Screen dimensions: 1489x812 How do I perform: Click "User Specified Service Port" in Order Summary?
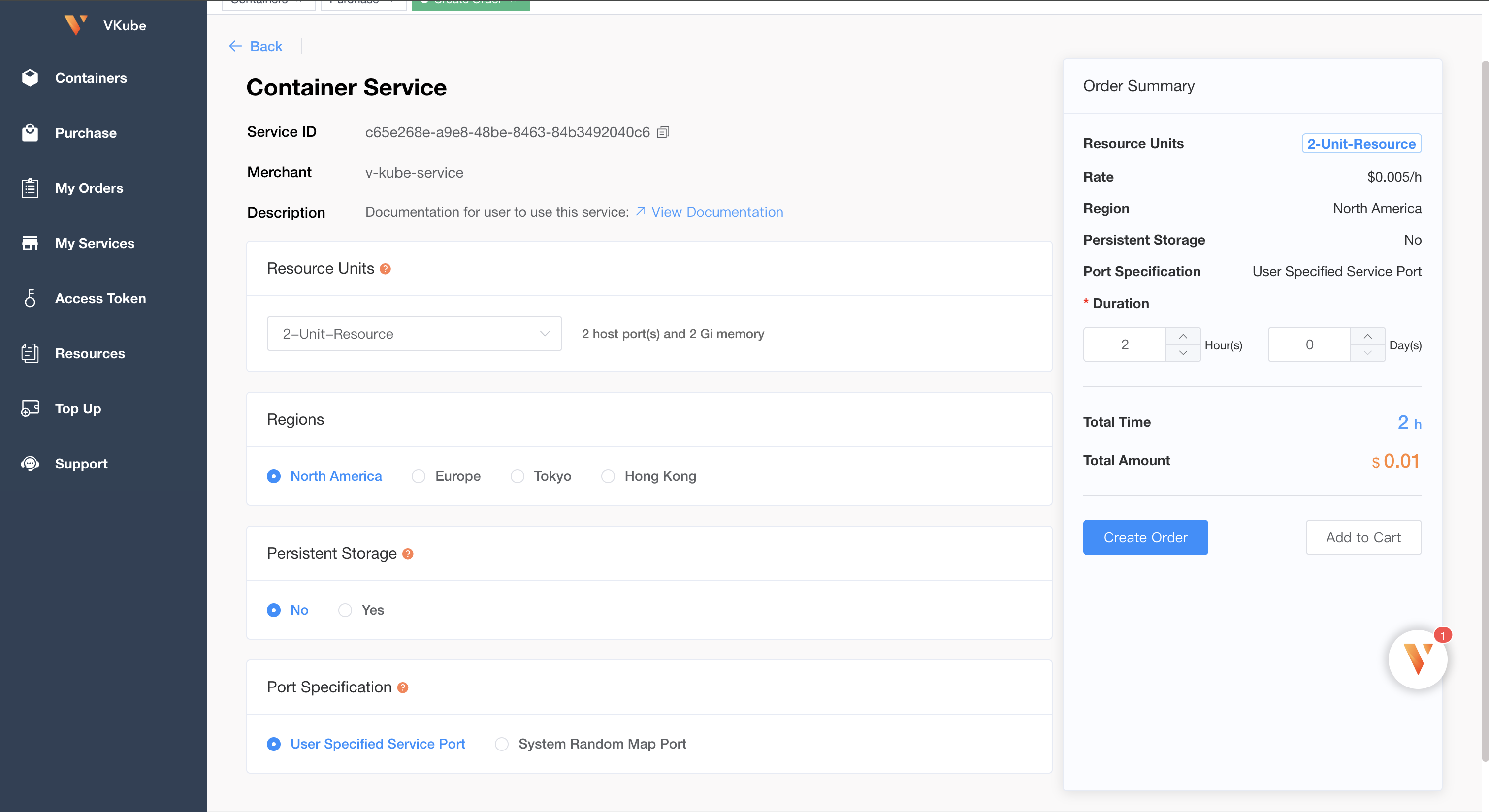(x=1336, y=271)
